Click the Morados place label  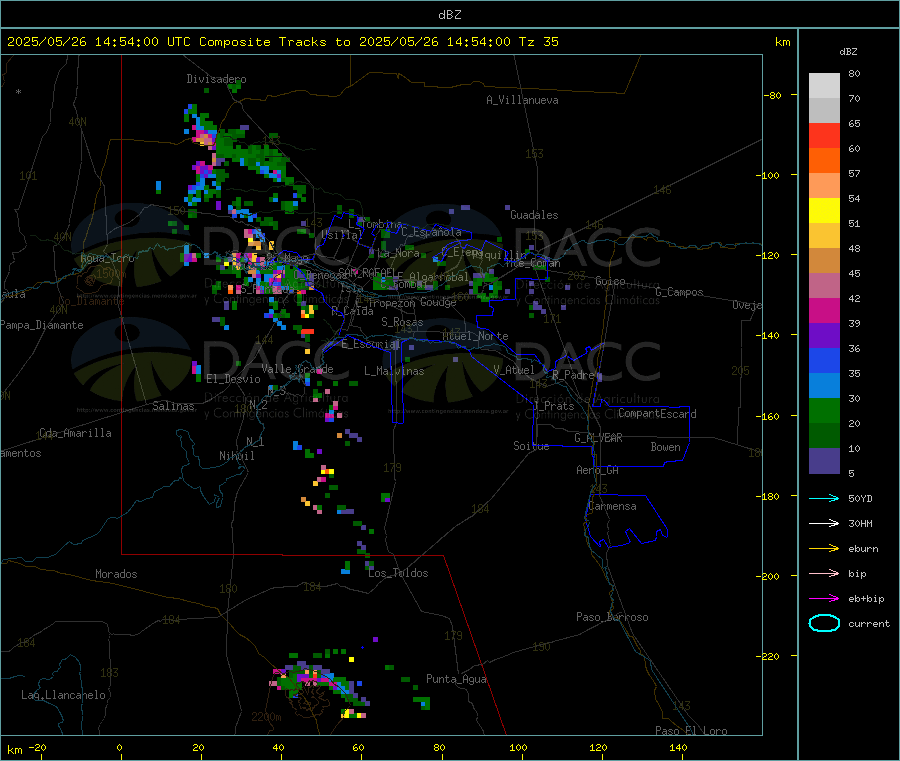pyautogui.click(x=116, y=574)
